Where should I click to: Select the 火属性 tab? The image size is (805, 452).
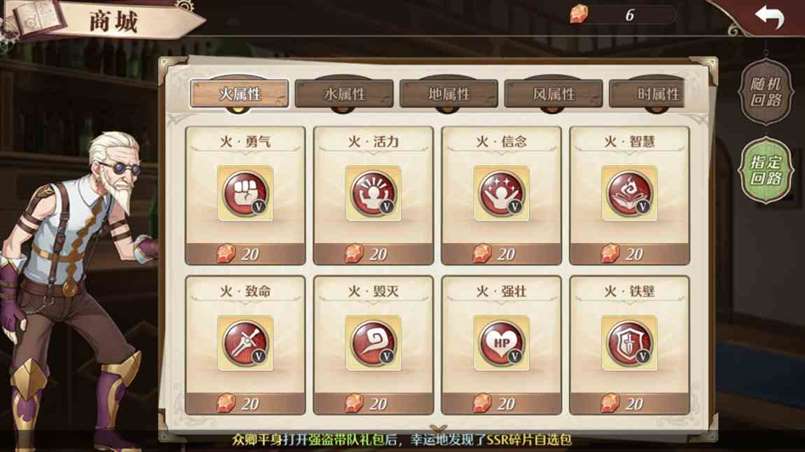click(x=239, y=93)
